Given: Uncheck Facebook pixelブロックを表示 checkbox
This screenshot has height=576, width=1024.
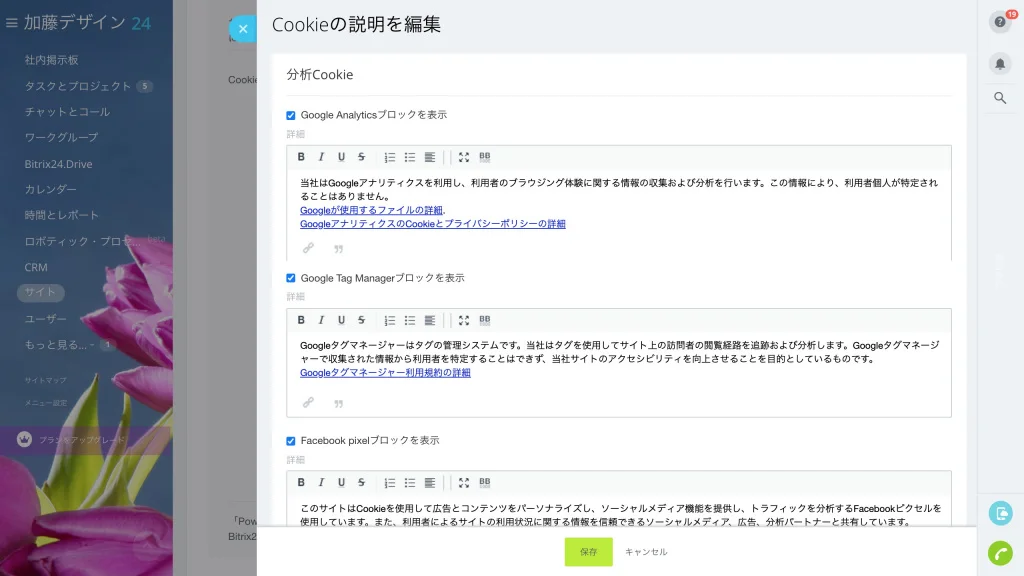Looking at the screenshot, I should 291,441.
